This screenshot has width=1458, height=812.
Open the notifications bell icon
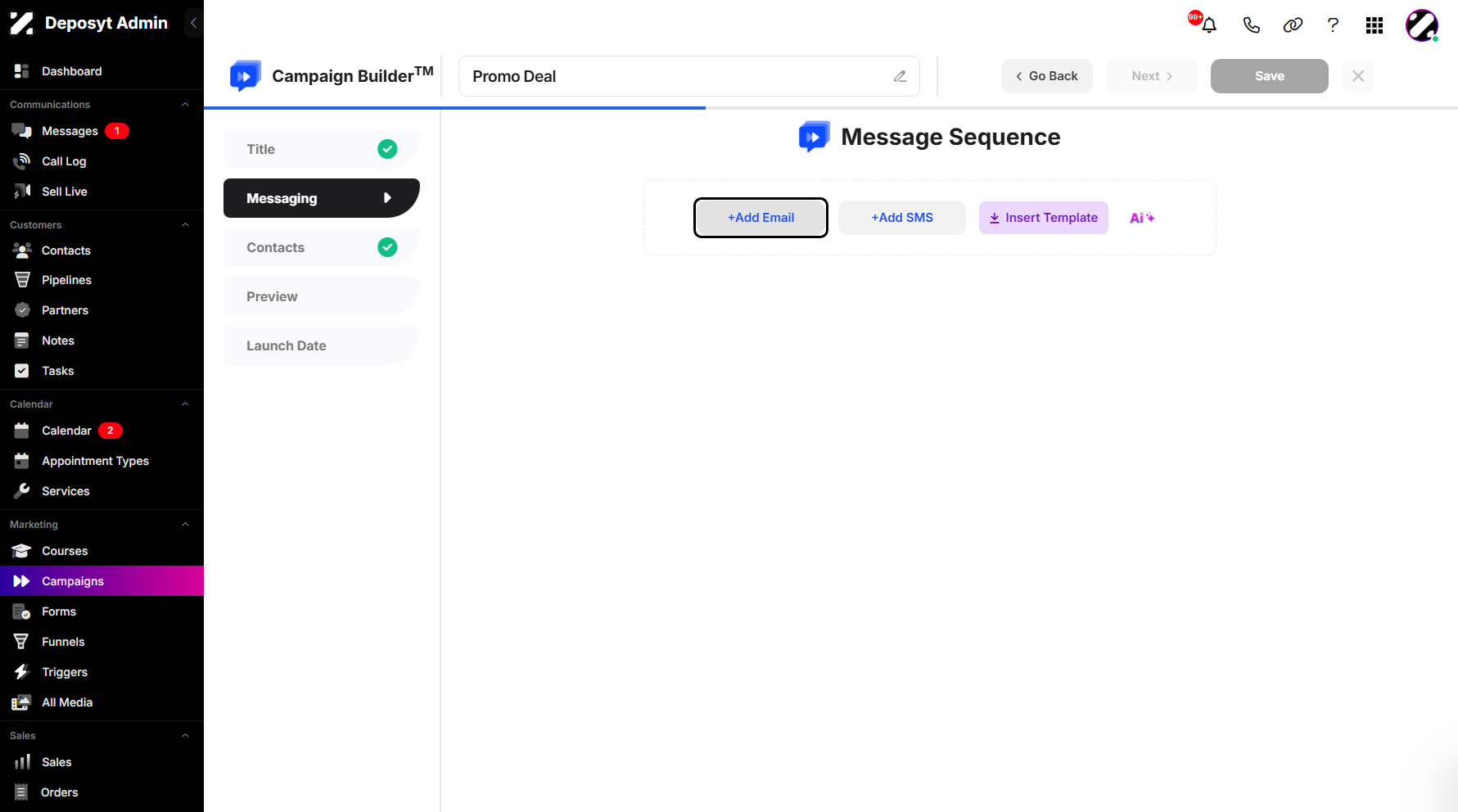coord(1208,25)
